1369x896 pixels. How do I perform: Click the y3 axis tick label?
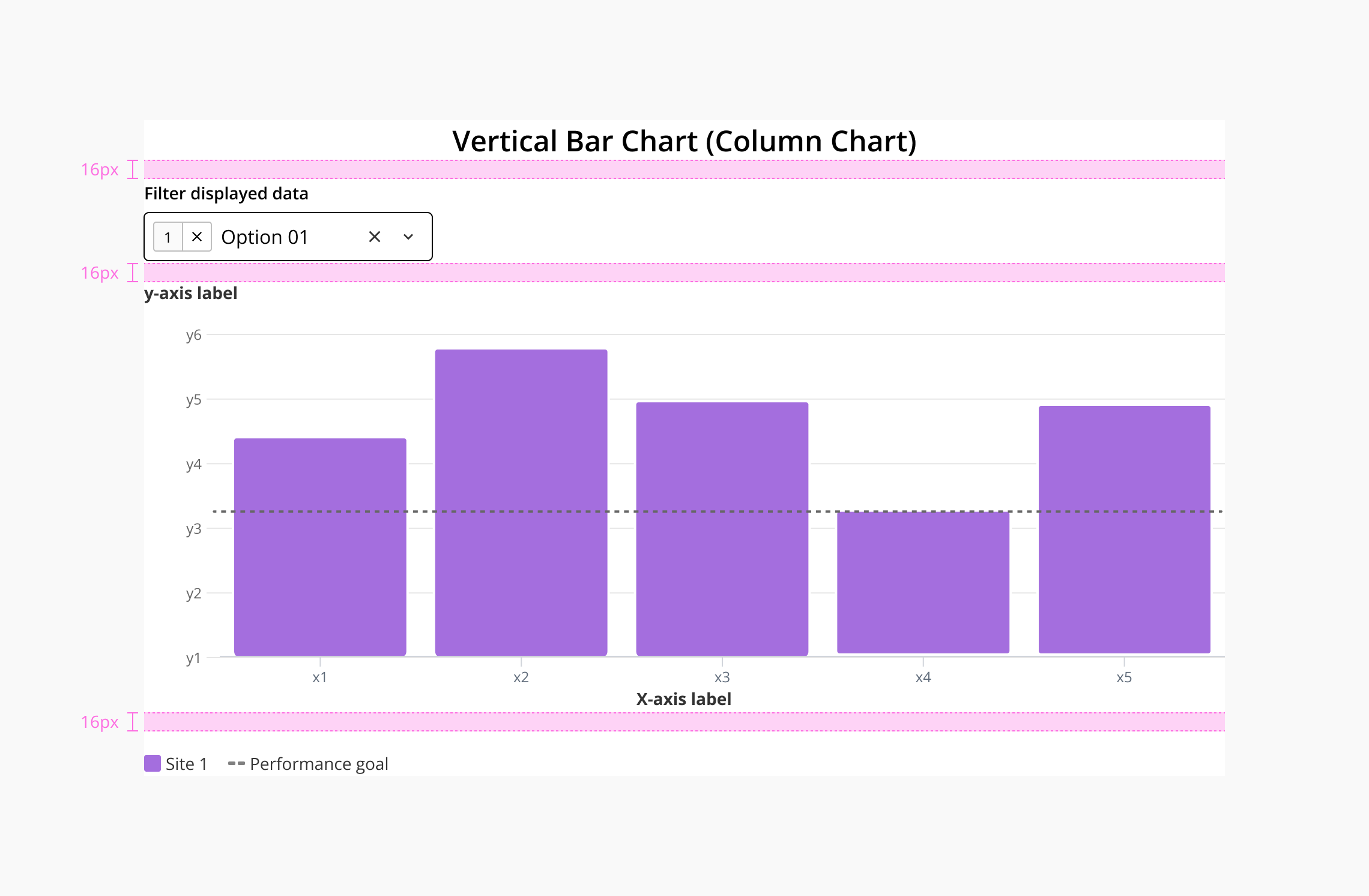(193, 529)
